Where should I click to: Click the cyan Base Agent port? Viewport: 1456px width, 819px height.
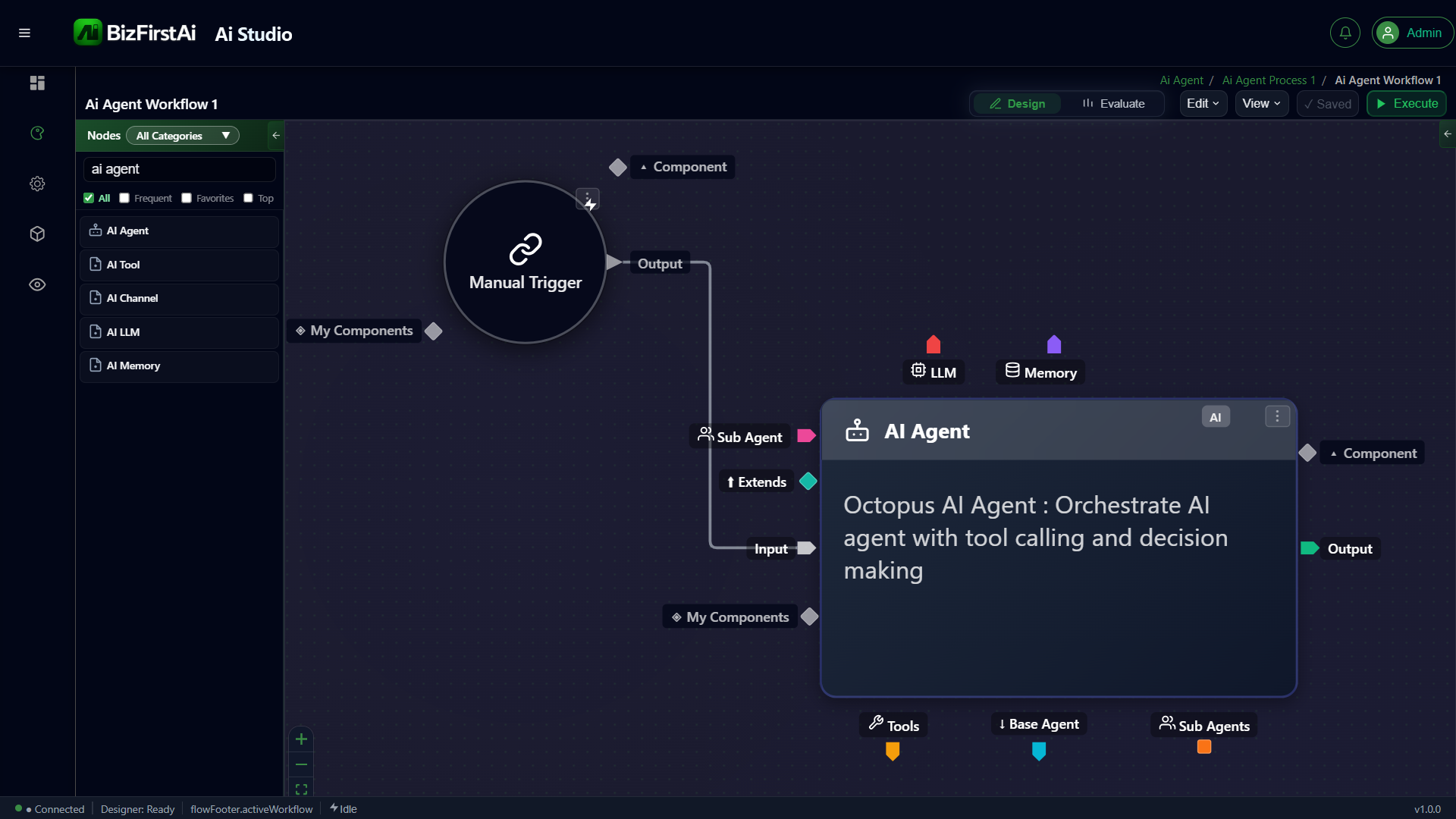pos(1039,751)
